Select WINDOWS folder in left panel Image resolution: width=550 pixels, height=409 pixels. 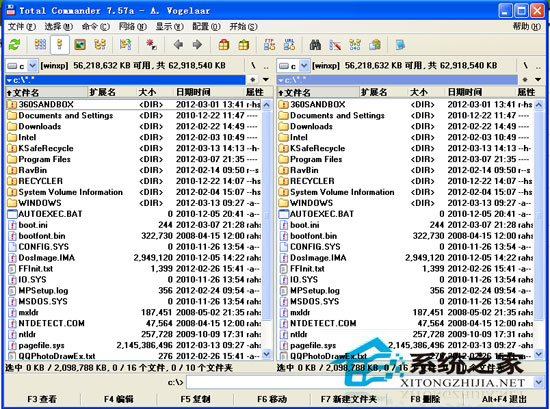133,203
